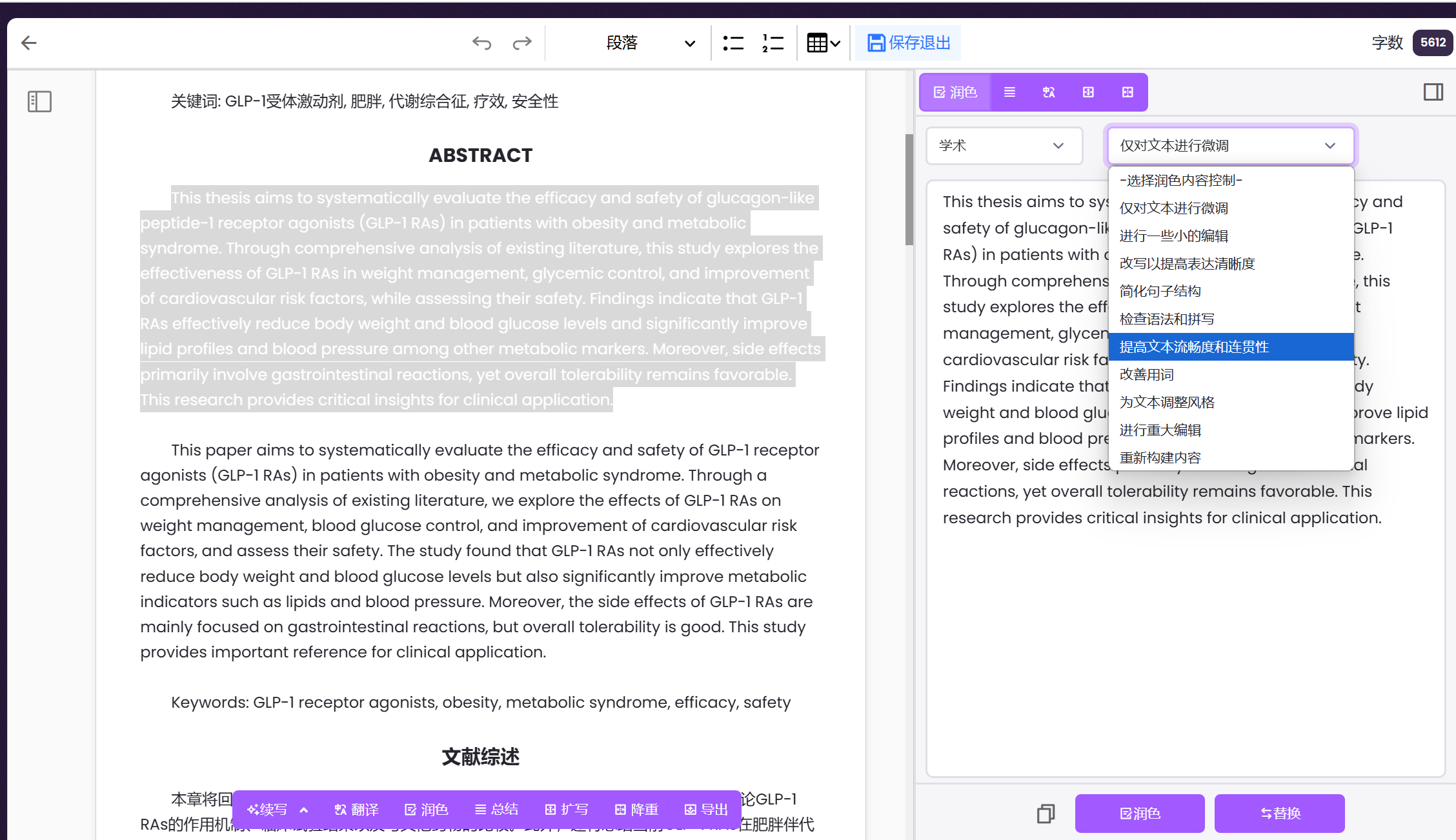This screenshot has width=1456, height=840.
Task: Open the reduce-duplication tab icon in side panel
Action: click(x=1127, y=92)
